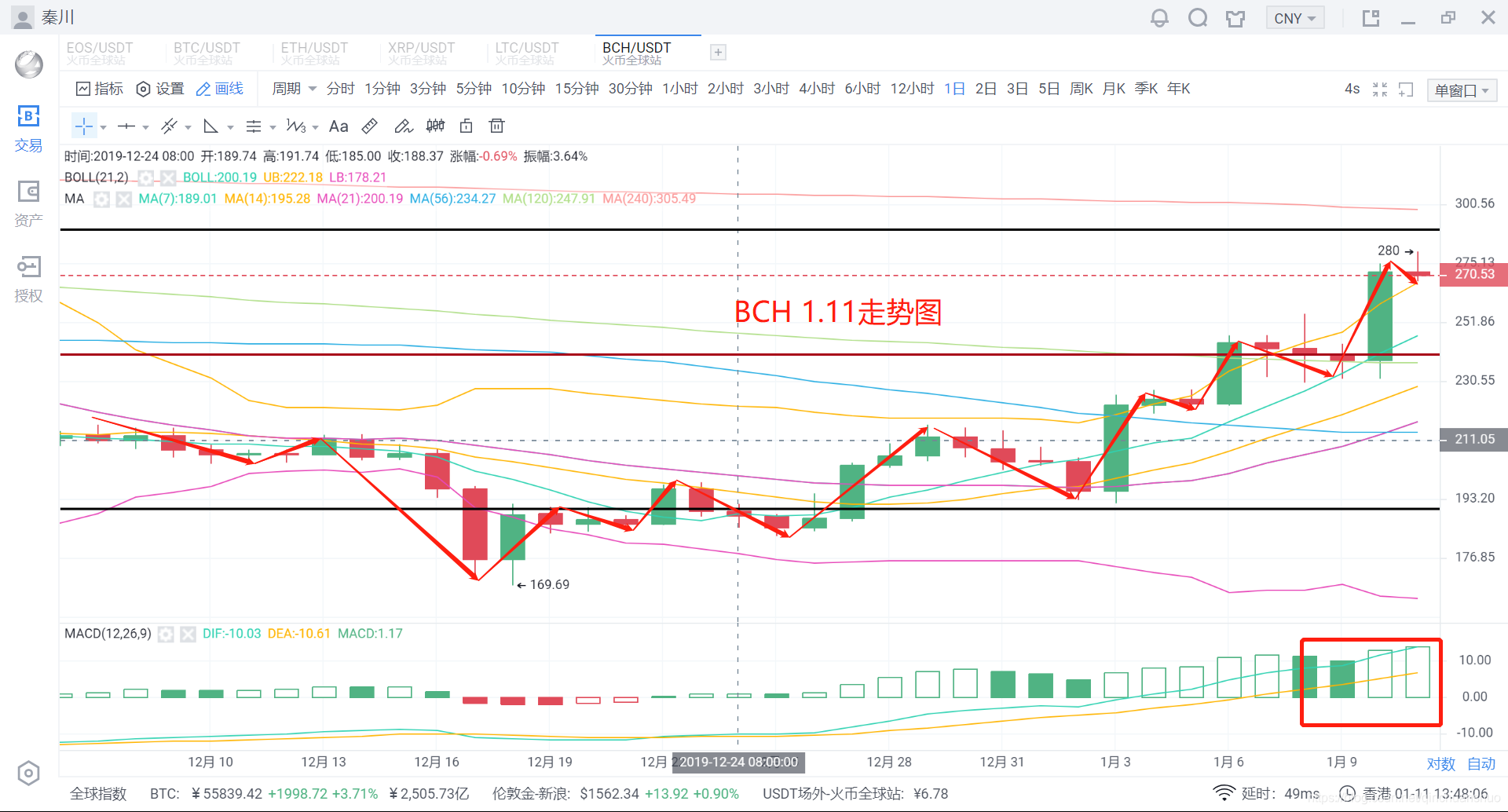Remove the MA indicator
Viewport: 1508px width, 812px height.
[x=123, y=199]
